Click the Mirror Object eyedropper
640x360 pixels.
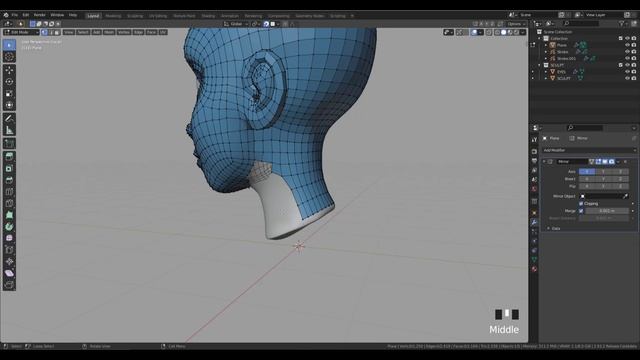(x=625, y=196)
